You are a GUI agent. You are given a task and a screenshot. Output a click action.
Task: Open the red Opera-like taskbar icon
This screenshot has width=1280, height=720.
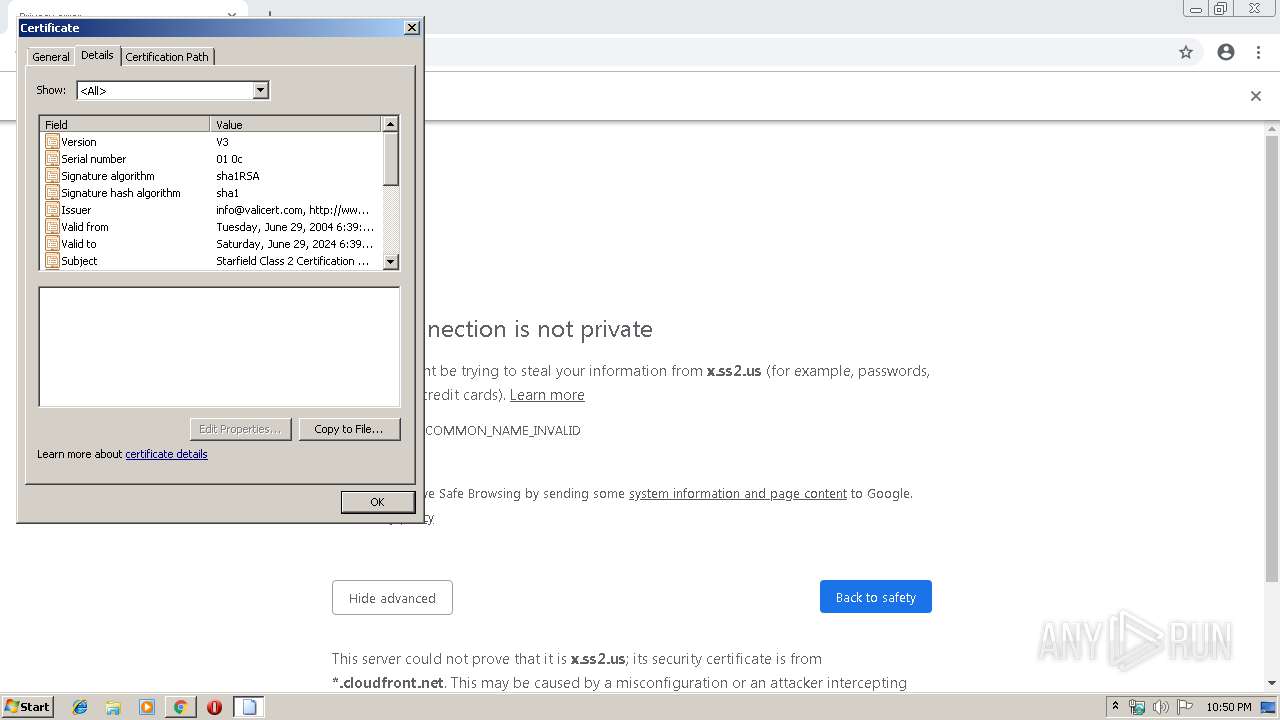(214, 707)
